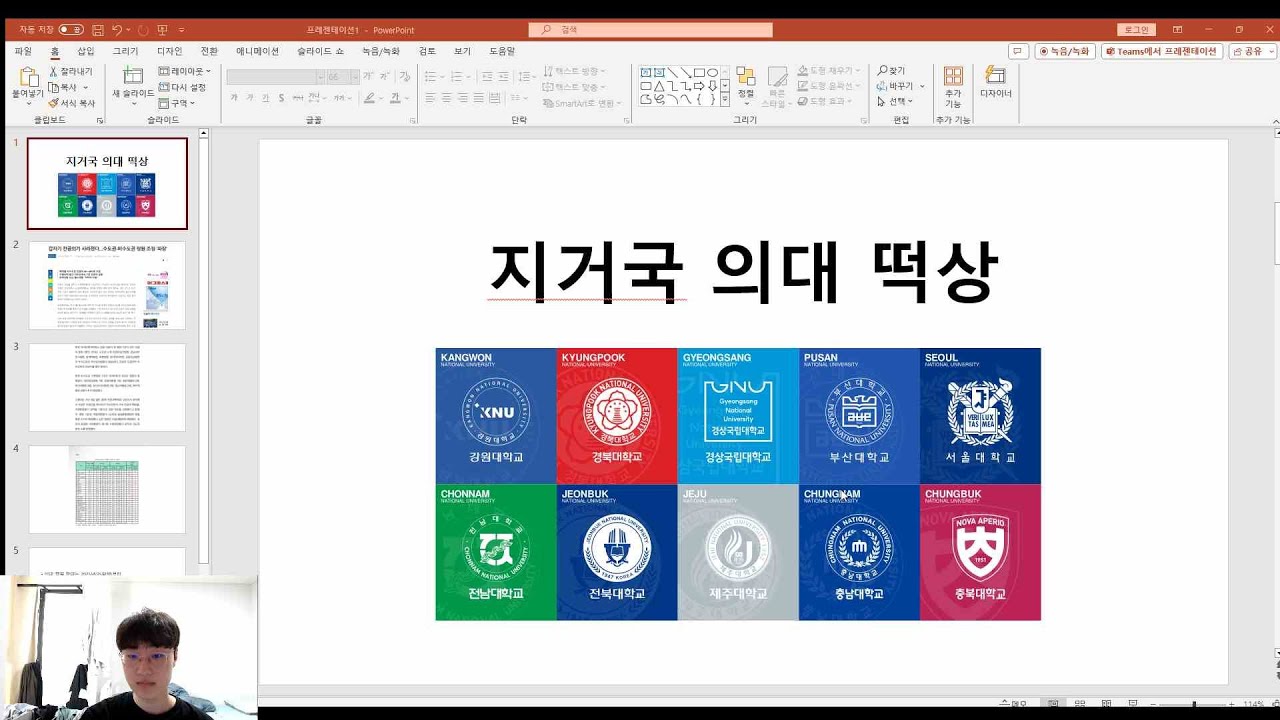The height and width of the screenshot is (720, 1280).
Task: Click the 녹음/녹화 (Record) button
Action: tap(1065, 51)
